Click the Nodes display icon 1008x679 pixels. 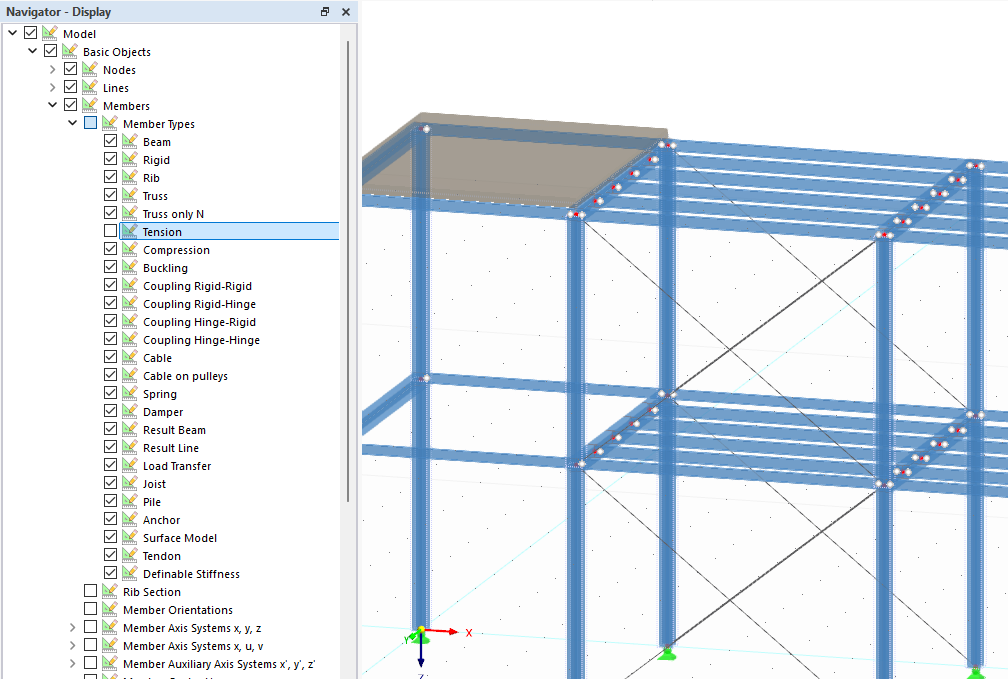[x=89, y=70]
